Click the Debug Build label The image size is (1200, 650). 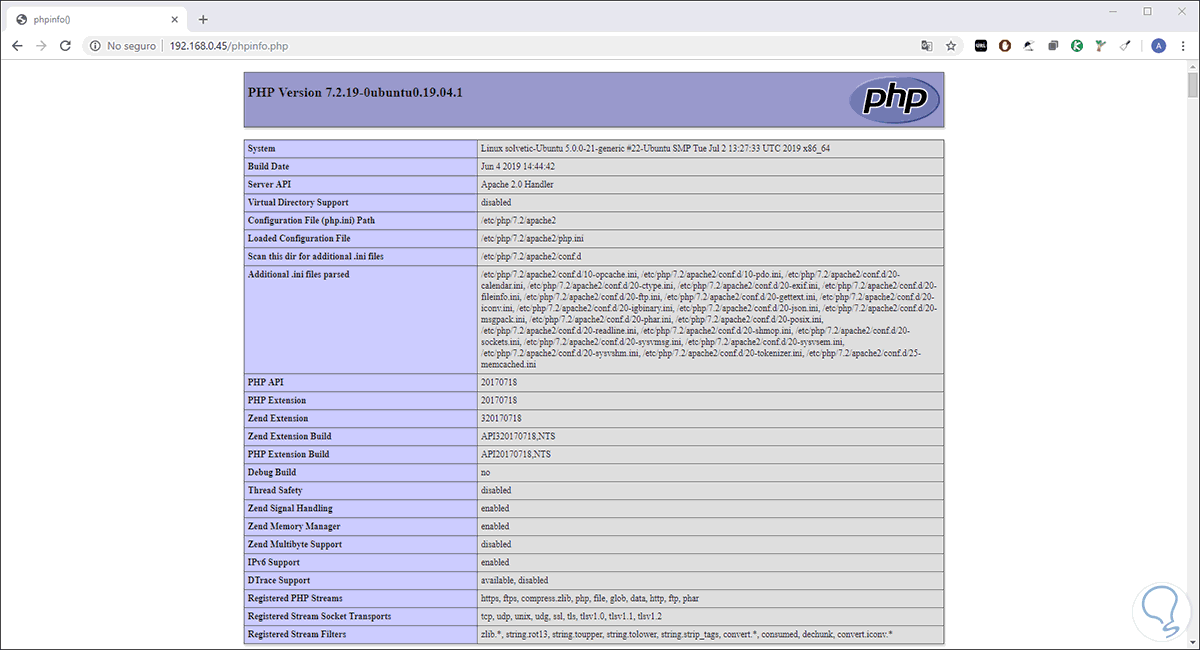(272, 472)
